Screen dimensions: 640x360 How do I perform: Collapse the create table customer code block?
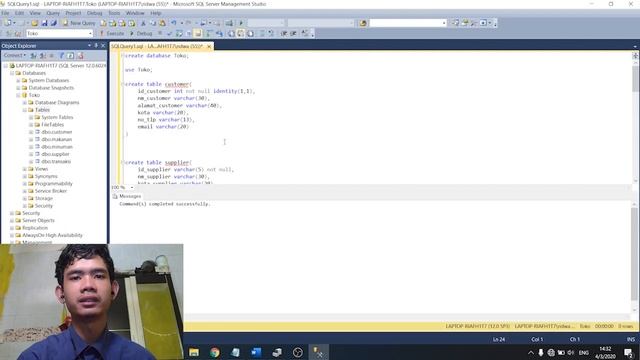click(x=122, y=84)
